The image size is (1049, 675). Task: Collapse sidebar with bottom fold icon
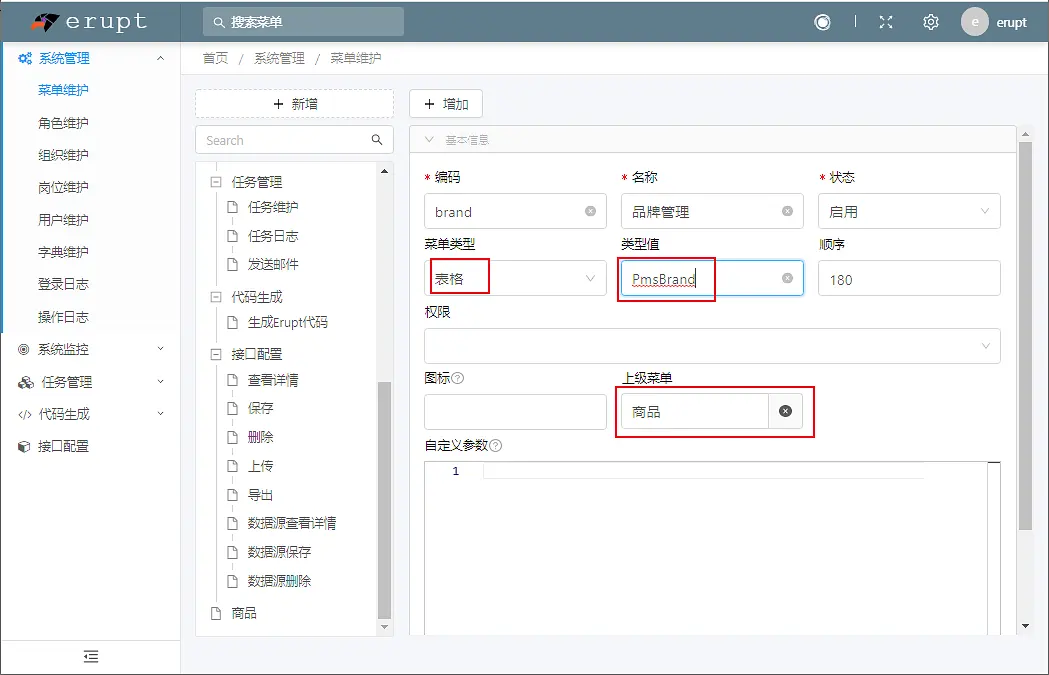91,656
